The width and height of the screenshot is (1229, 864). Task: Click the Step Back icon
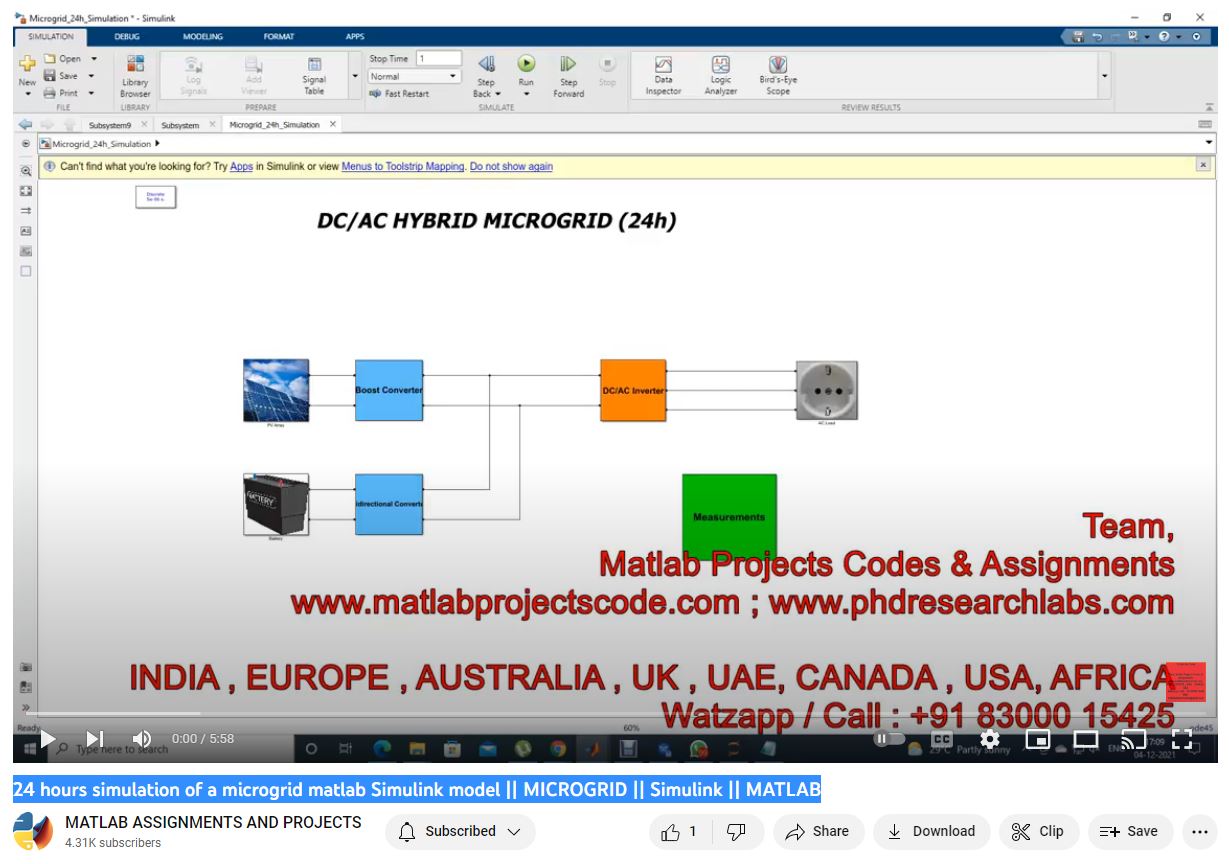click(486, 64)
